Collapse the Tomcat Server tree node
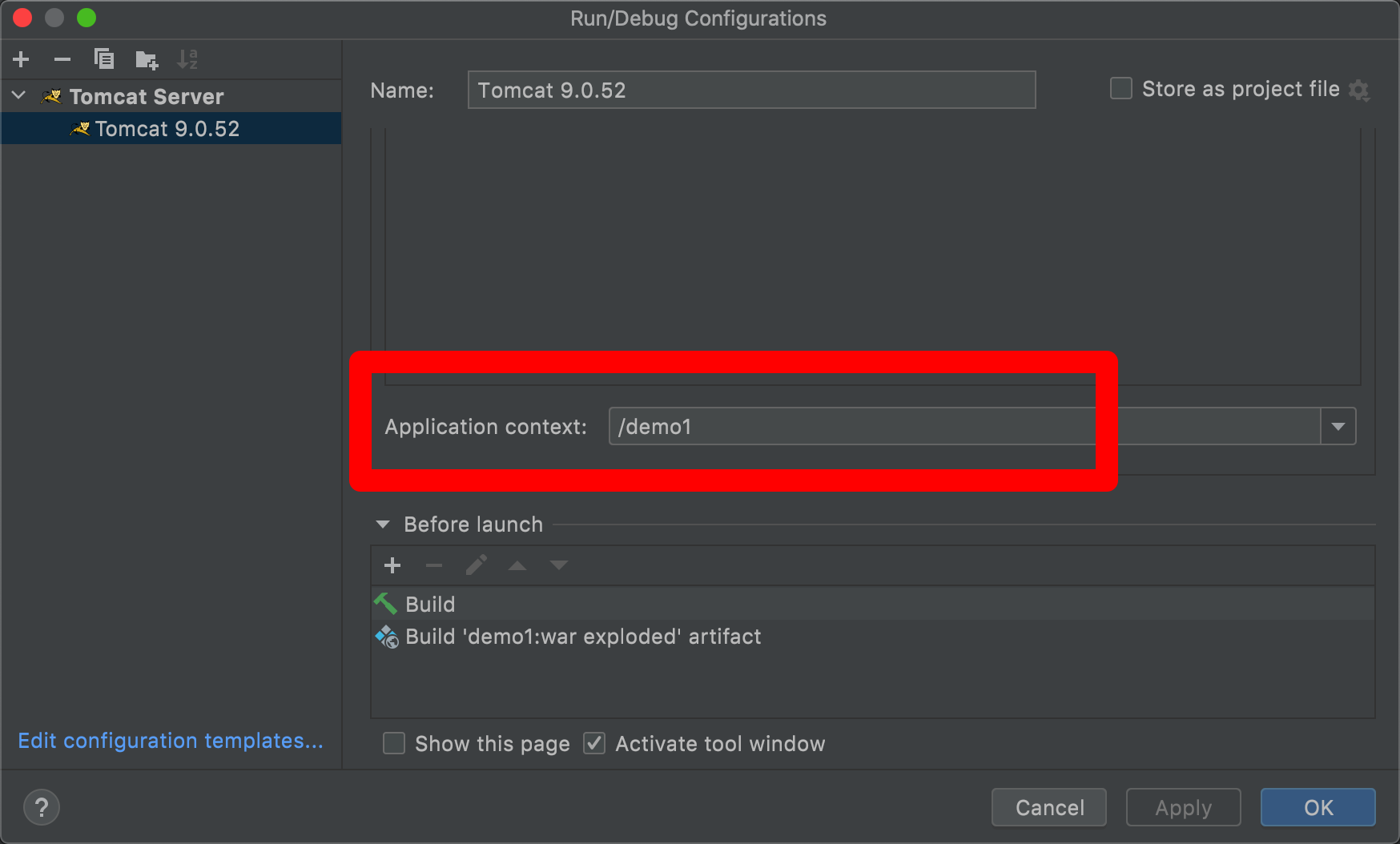 (19, 96)
